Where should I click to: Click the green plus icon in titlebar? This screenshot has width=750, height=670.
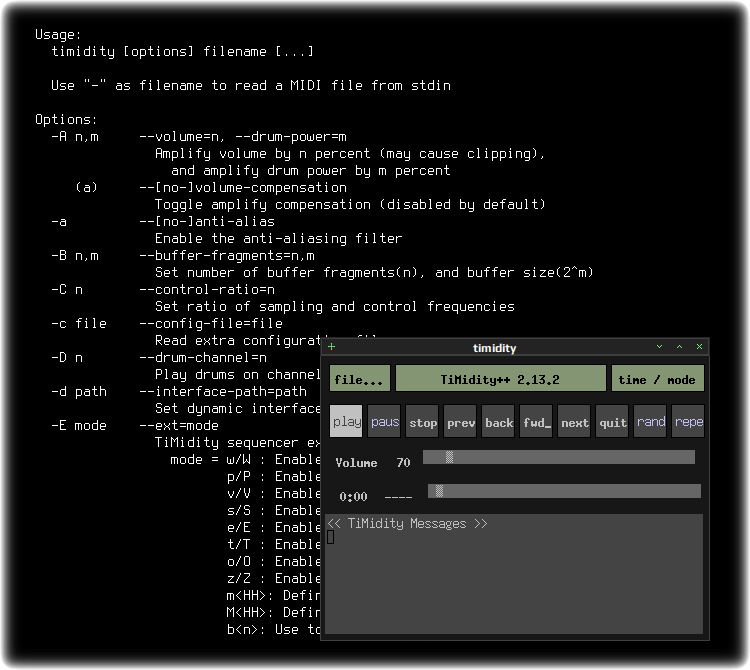pyautogui.click(x=331, y=347)
